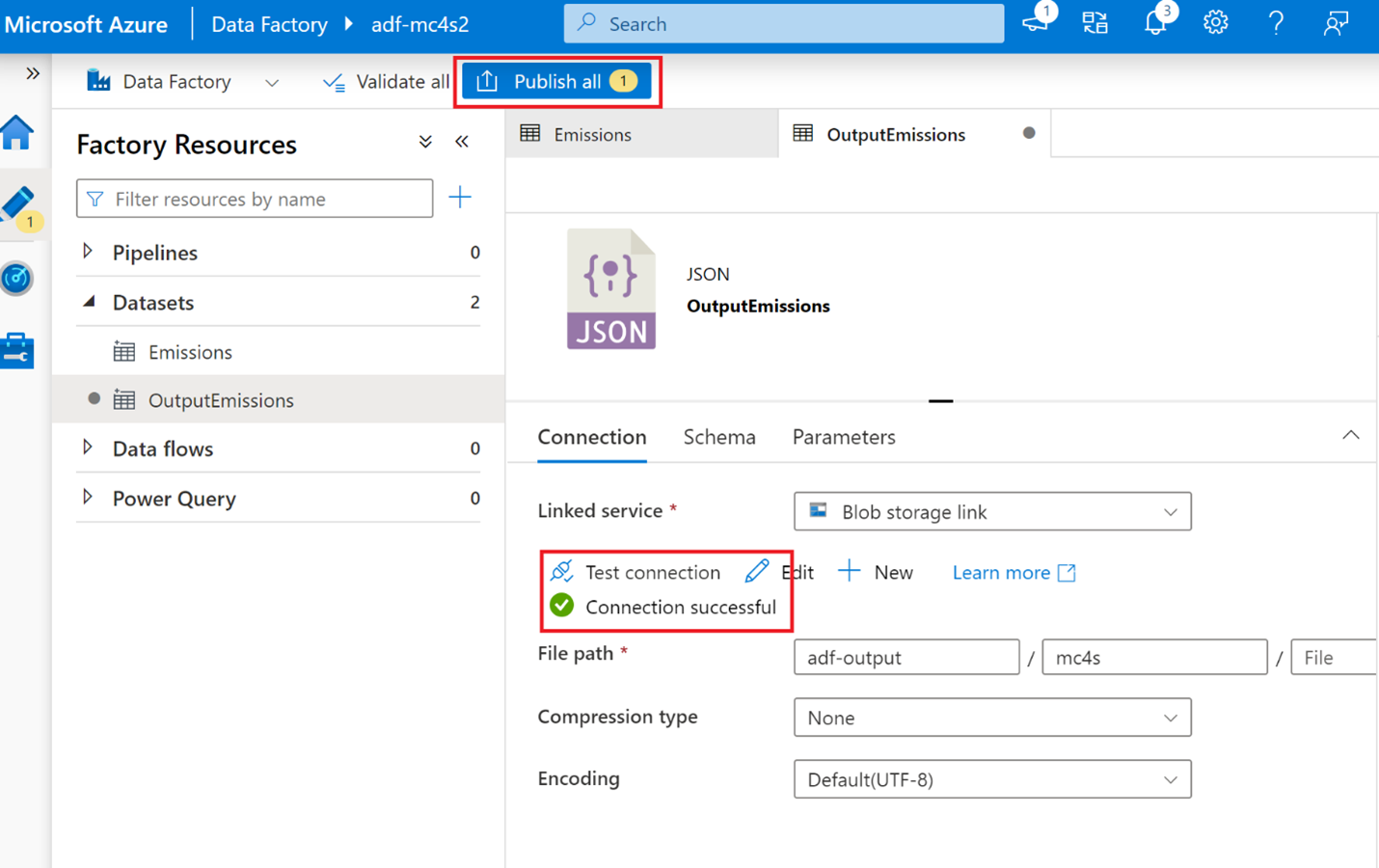Click the top Search box
Screen dimensions: 1379x868
coord(783,23)
